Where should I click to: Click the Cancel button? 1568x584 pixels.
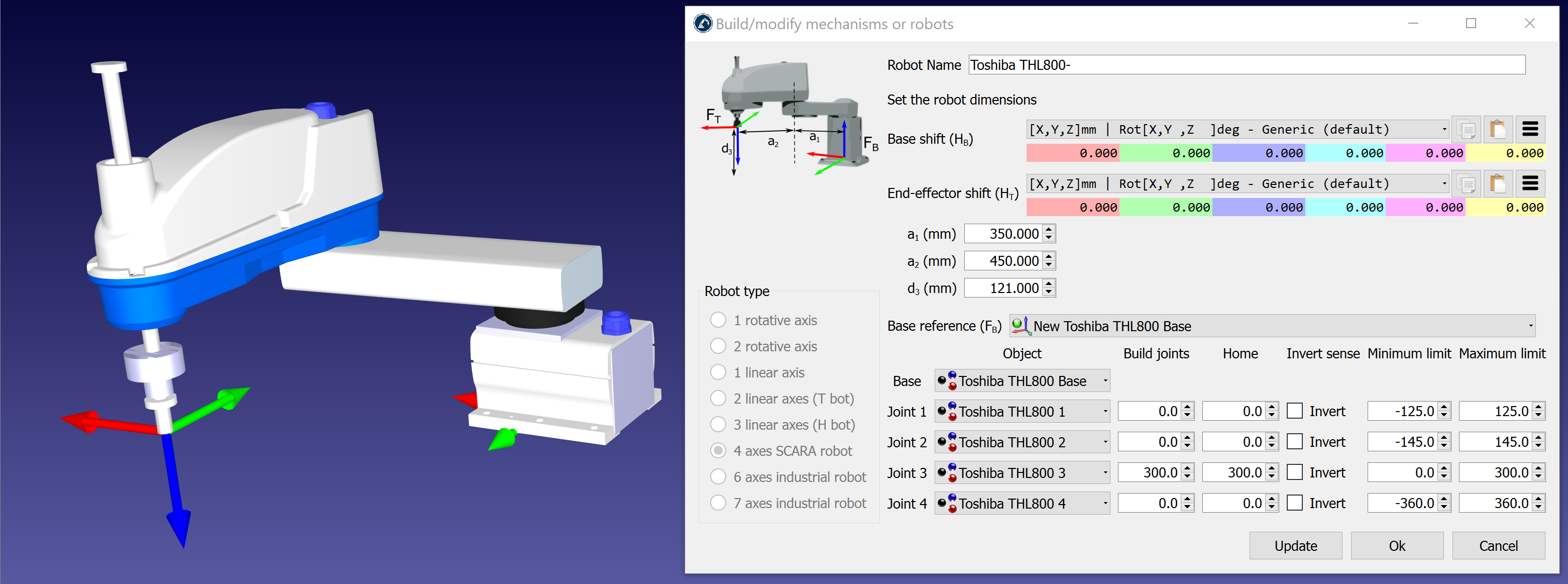(x=1499, y=546)
